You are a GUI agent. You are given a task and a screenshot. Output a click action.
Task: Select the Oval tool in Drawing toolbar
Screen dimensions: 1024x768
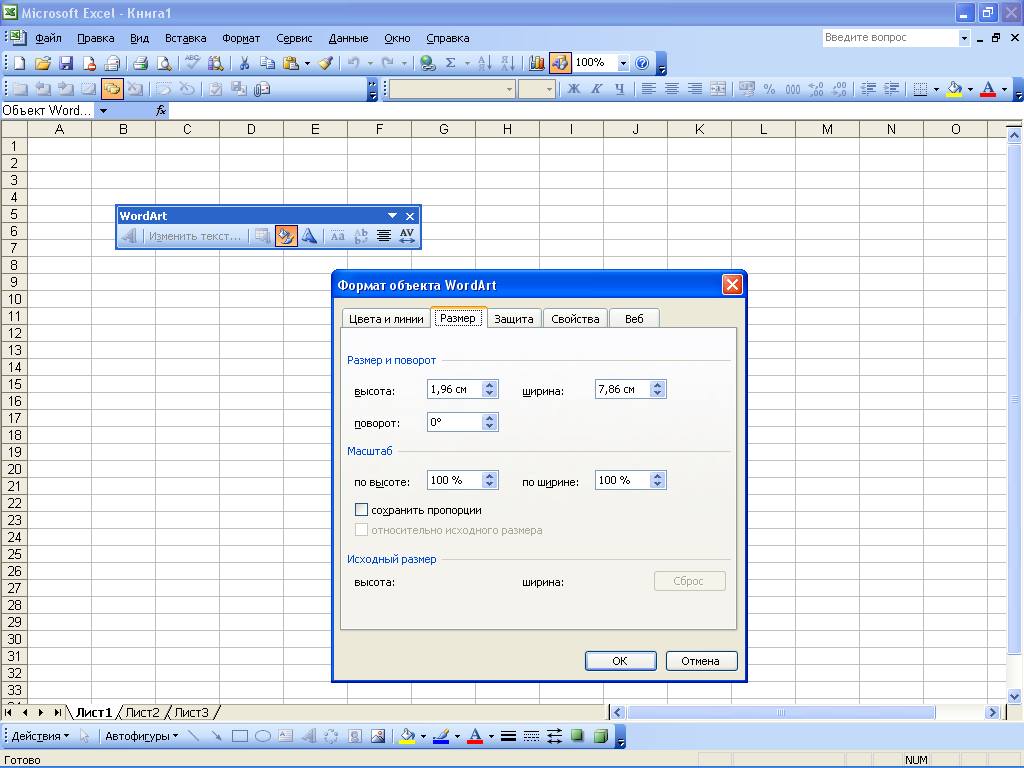click(x=263, y=737)
